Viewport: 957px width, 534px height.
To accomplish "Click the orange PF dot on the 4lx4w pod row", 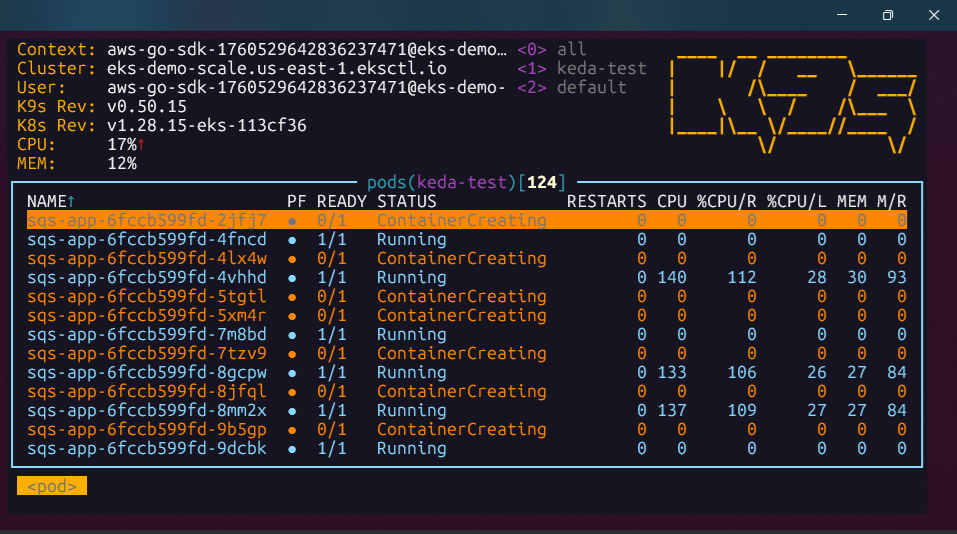I will pos(292,259).
